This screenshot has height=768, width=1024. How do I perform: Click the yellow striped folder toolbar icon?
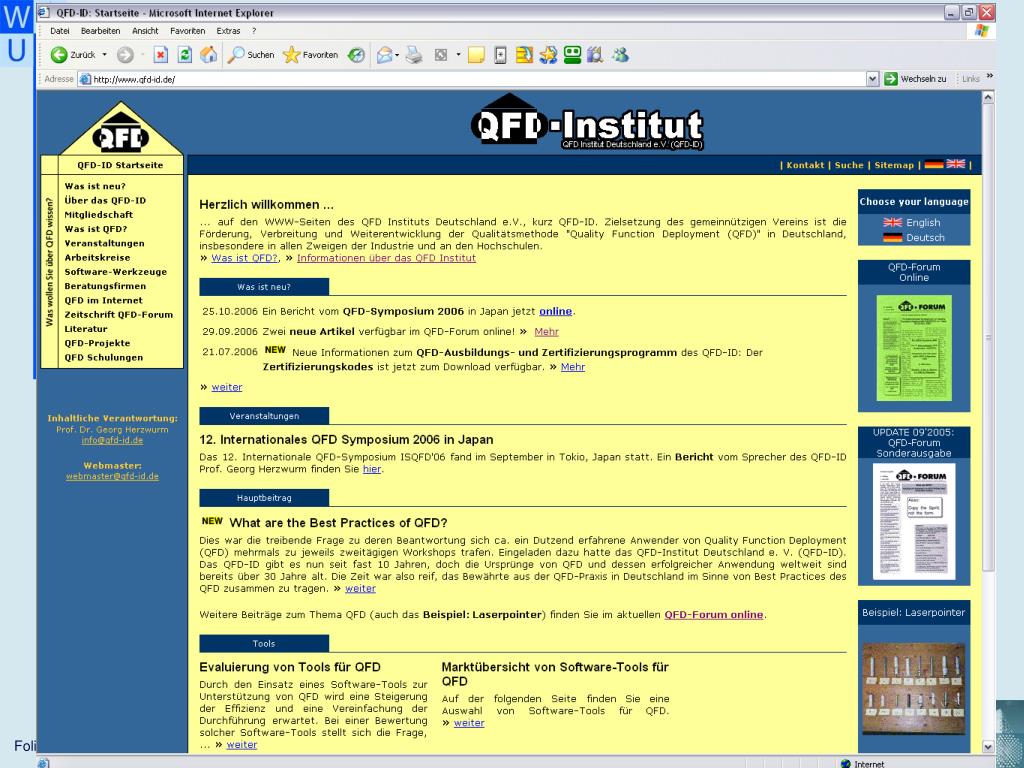coord(524,55)
